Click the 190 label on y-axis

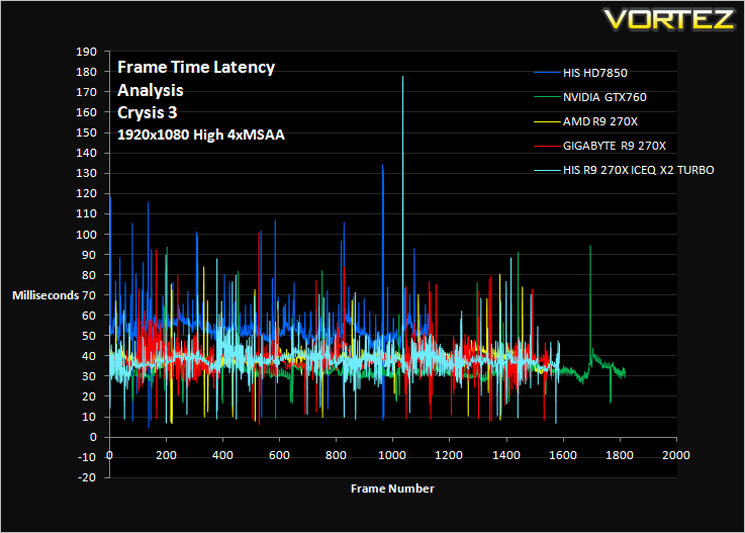(x=86, y=52)
